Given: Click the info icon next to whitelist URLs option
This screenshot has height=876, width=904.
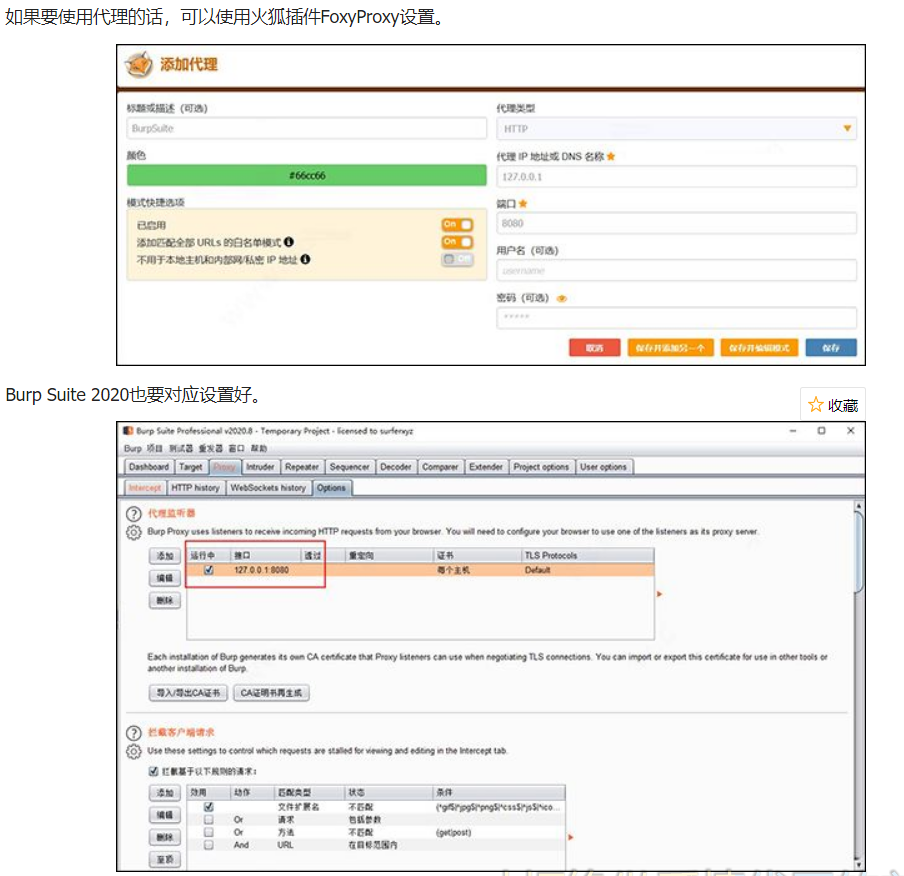Looking at the screenshot, I should (289, 242).
